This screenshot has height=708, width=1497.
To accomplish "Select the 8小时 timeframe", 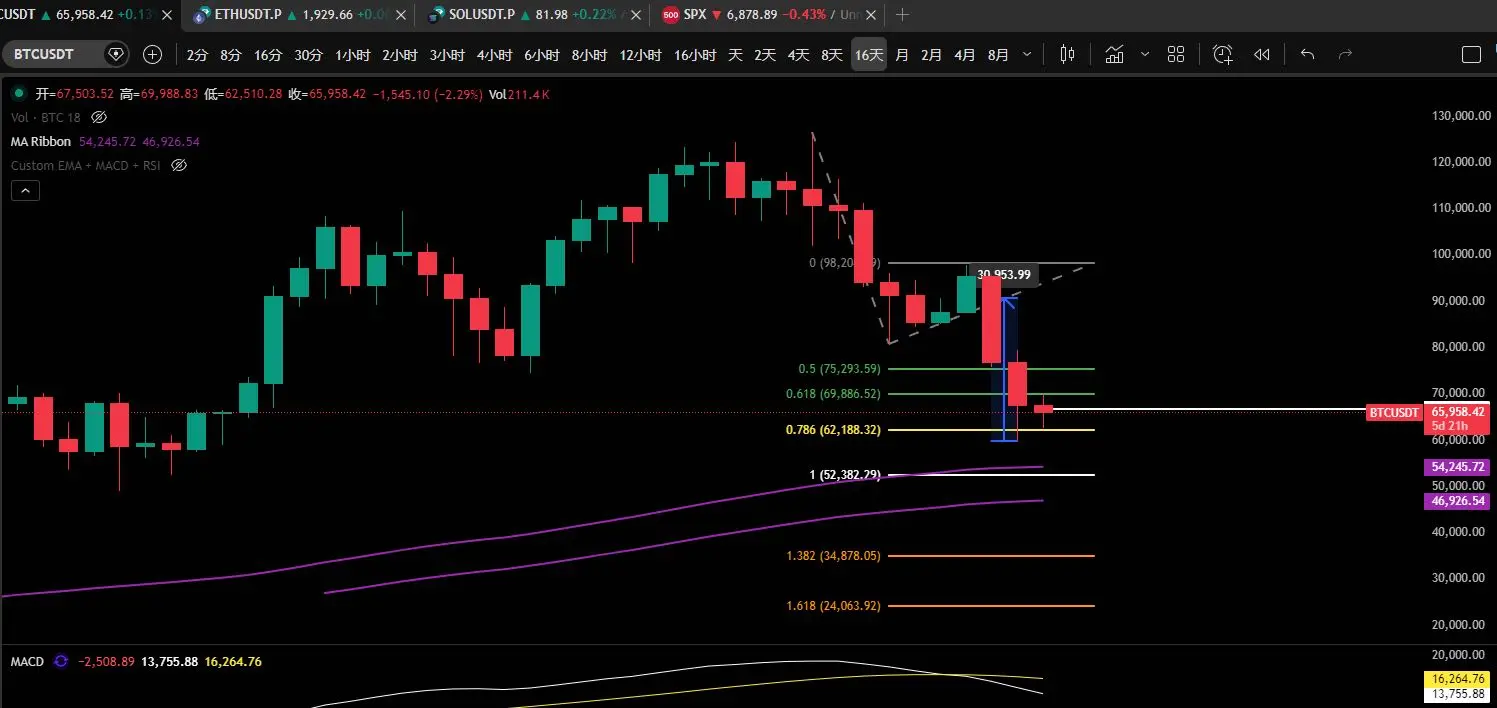I will pyautogui.click(x=589, y=55).
